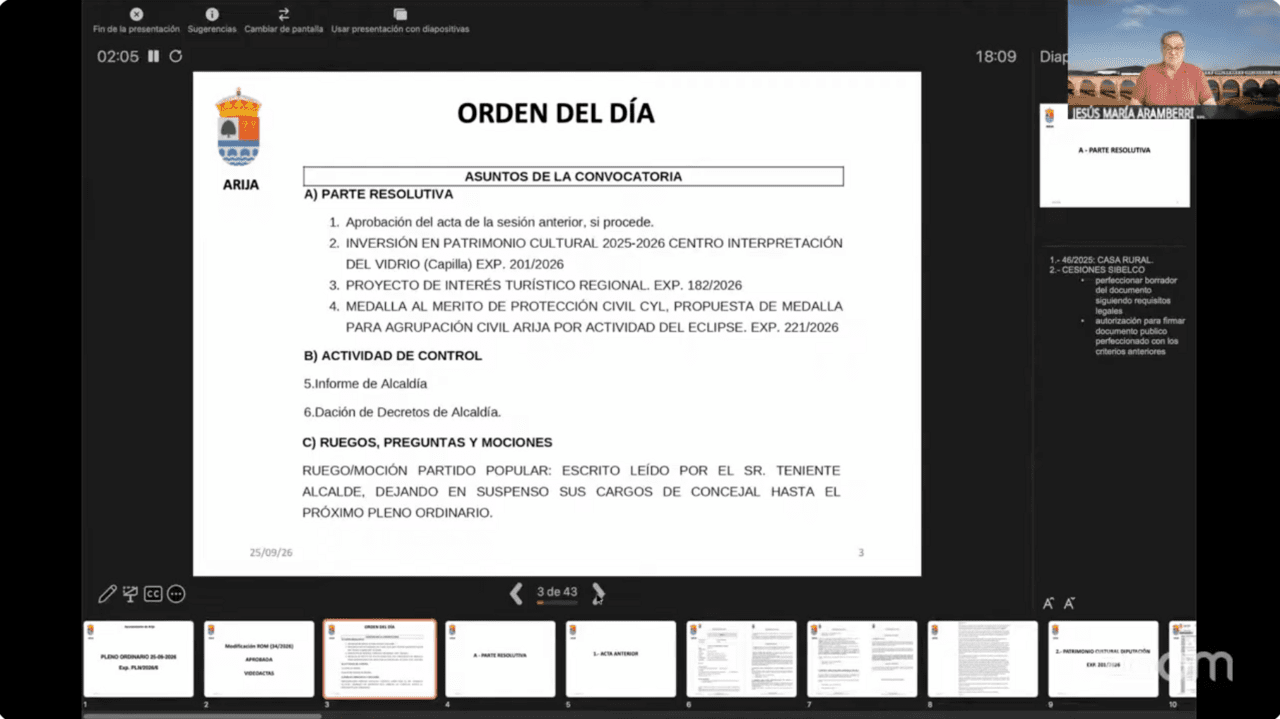Select slide 9 thumbnail Patrimonio Cultural Diputación
This screenshot has height=719, width=1280.
pos(1103,659)
